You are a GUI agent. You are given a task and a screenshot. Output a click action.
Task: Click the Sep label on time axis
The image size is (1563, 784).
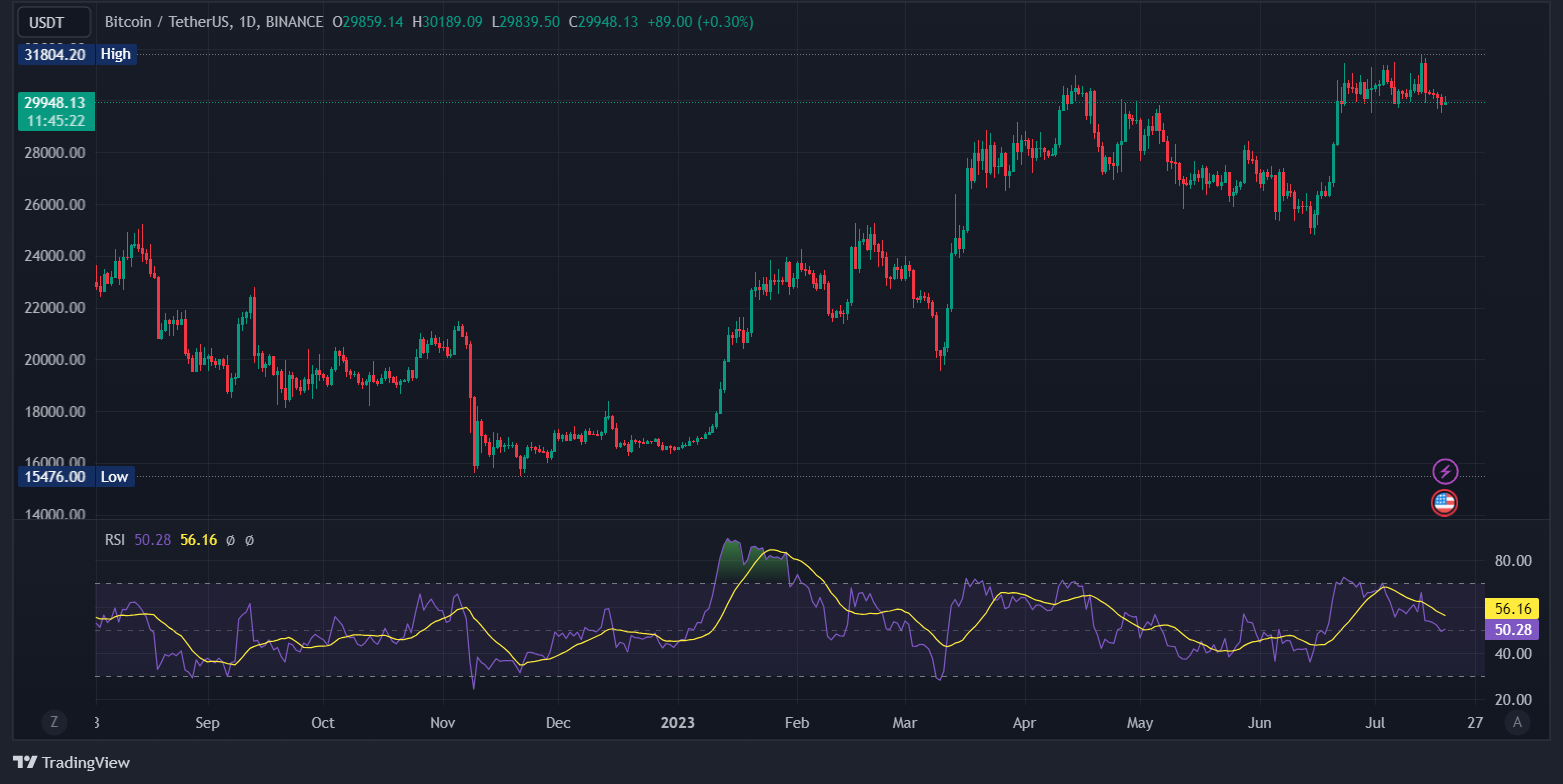pyautogui.click(x=207, y=722)
